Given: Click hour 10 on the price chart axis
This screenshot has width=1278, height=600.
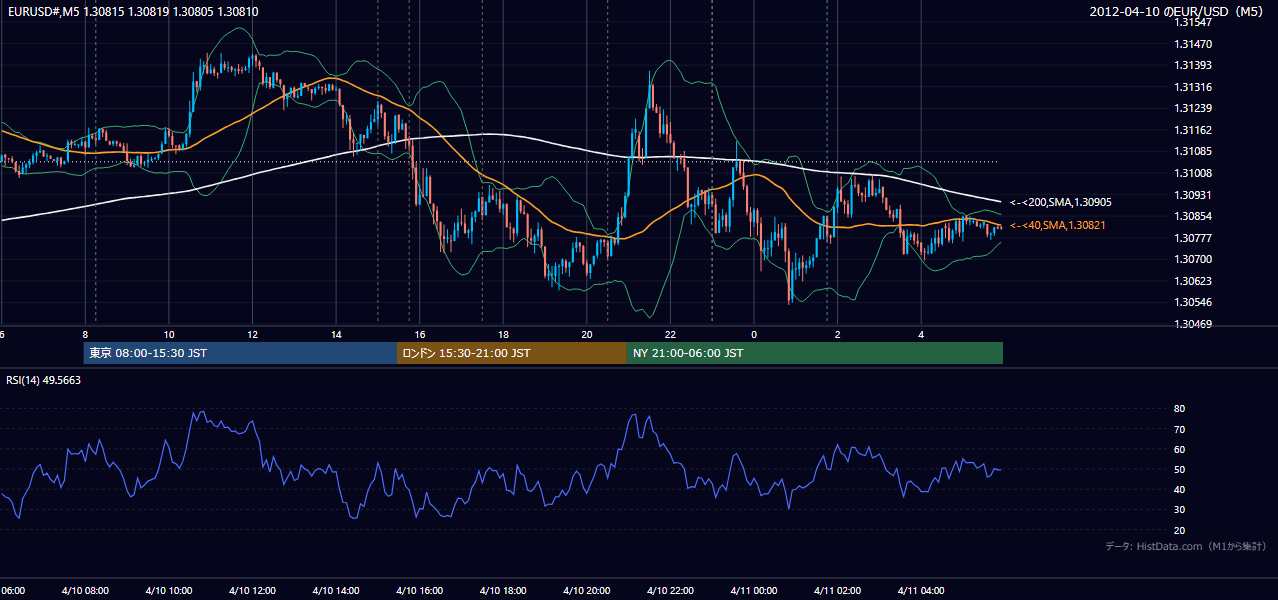Looking at the screenshot, I should (168, 335).
